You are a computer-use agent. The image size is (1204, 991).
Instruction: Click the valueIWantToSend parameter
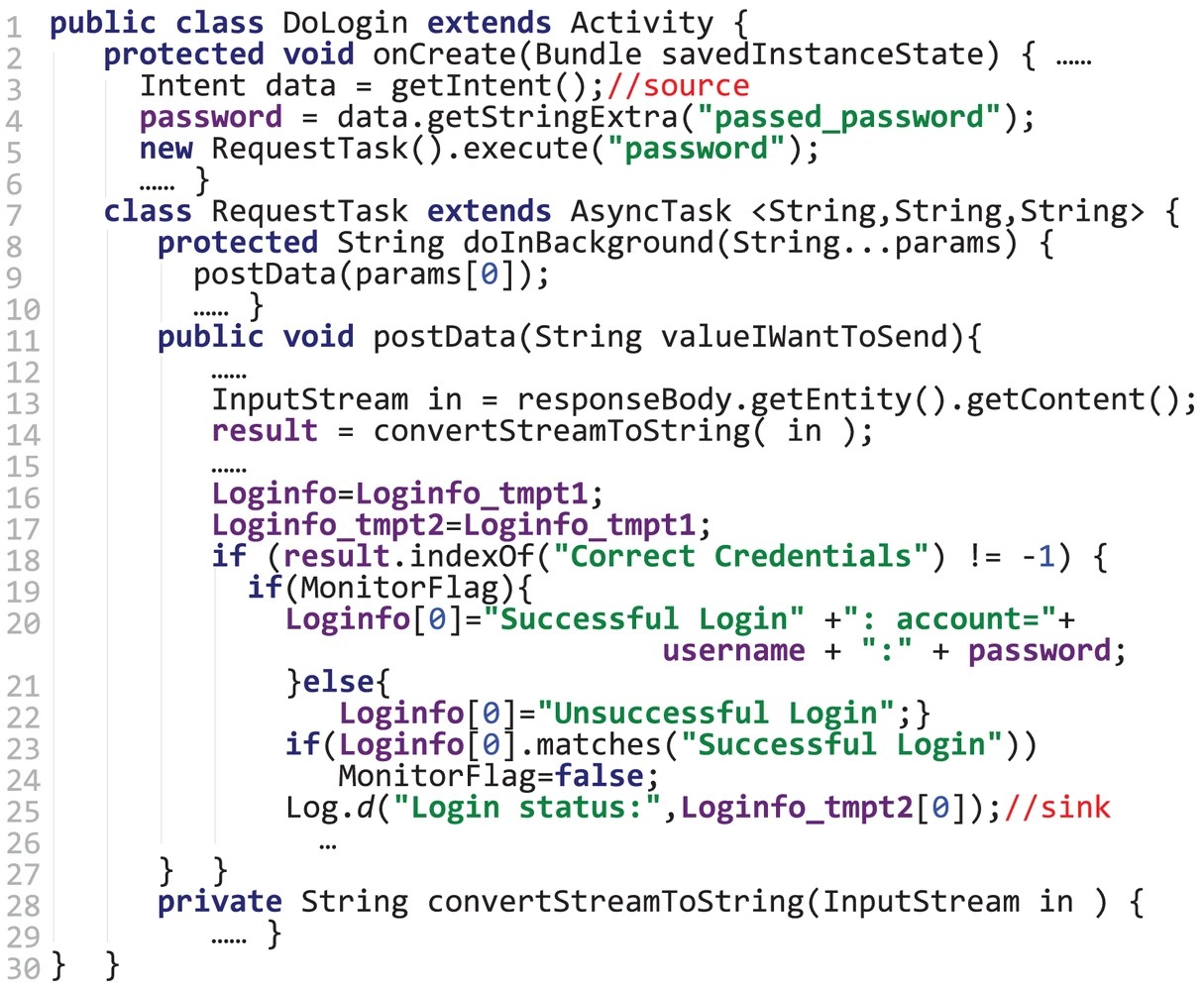(805, 337)
